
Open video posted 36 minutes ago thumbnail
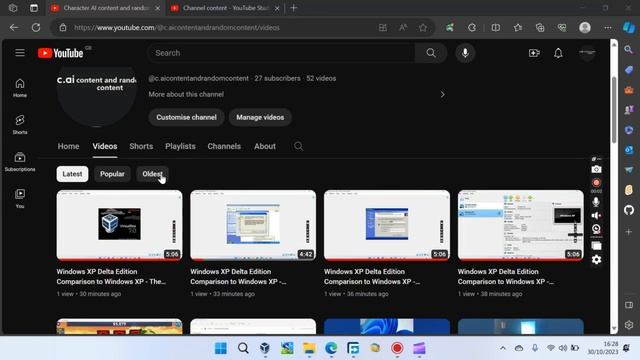click(x=387, y=225)
